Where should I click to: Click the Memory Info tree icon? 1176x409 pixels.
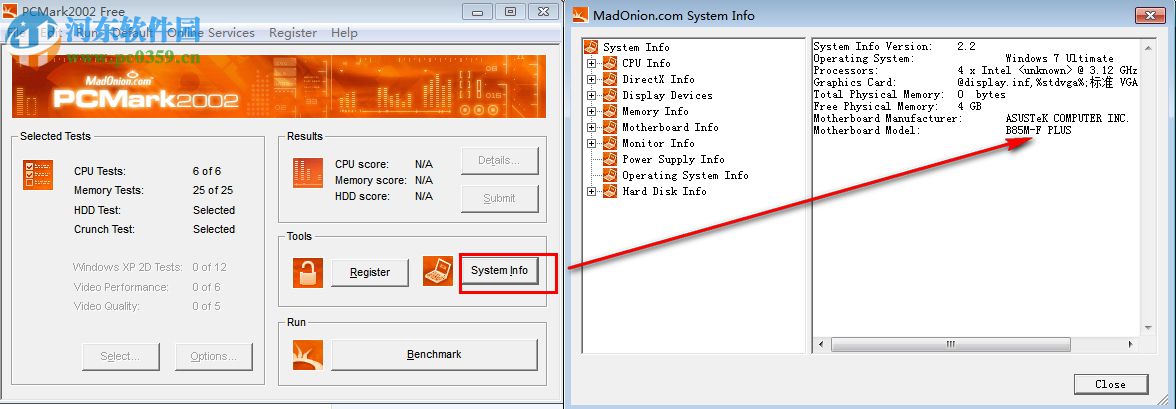click(x=610, y=111)
